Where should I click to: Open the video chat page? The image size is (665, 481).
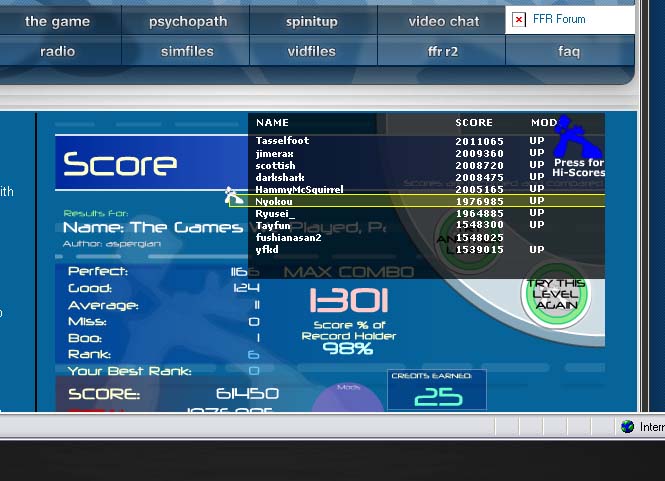click(x=444, y=21)
